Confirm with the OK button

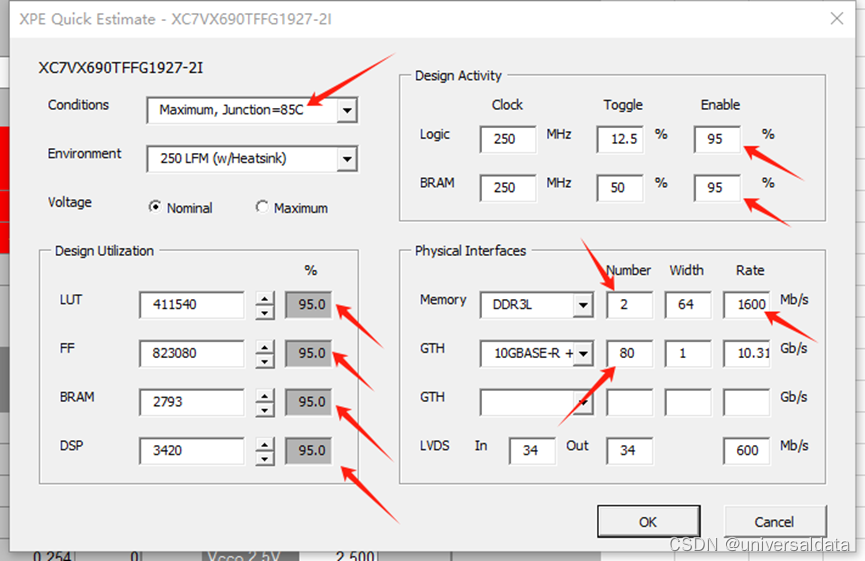coord(649,521)
